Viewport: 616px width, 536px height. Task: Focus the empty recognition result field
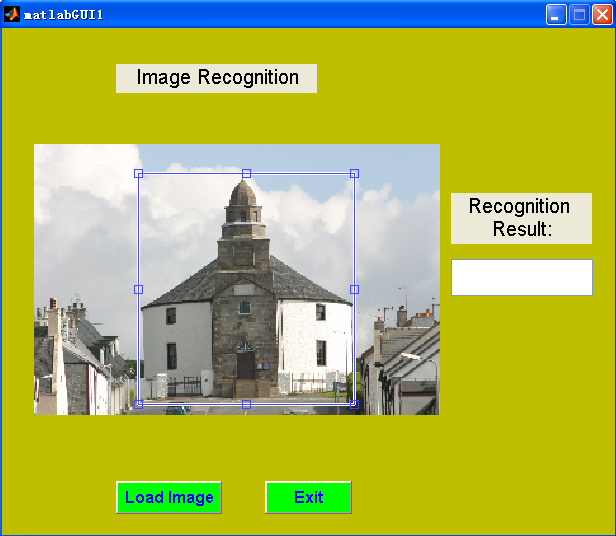tap(522, 277)
